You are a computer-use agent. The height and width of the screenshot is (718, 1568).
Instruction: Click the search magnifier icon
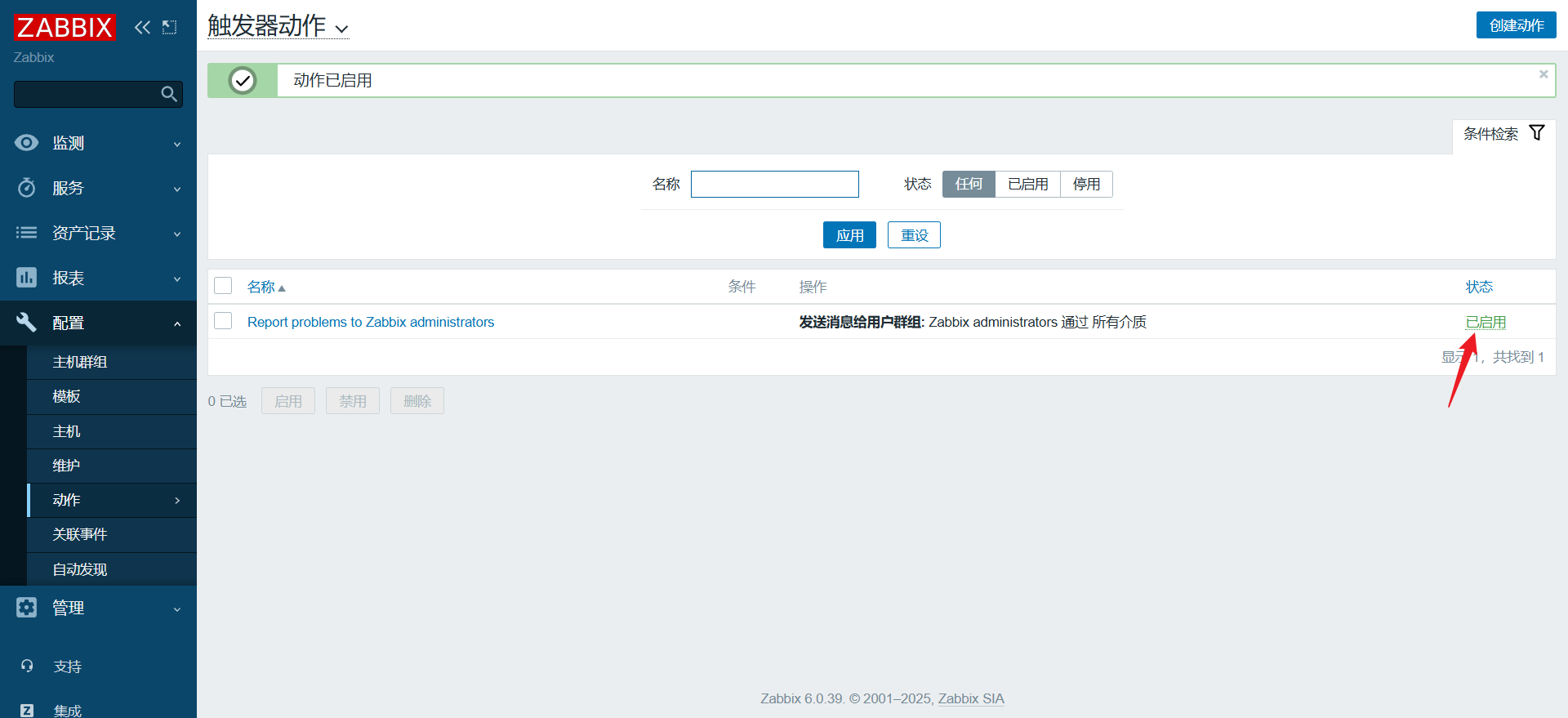point(168,94)
